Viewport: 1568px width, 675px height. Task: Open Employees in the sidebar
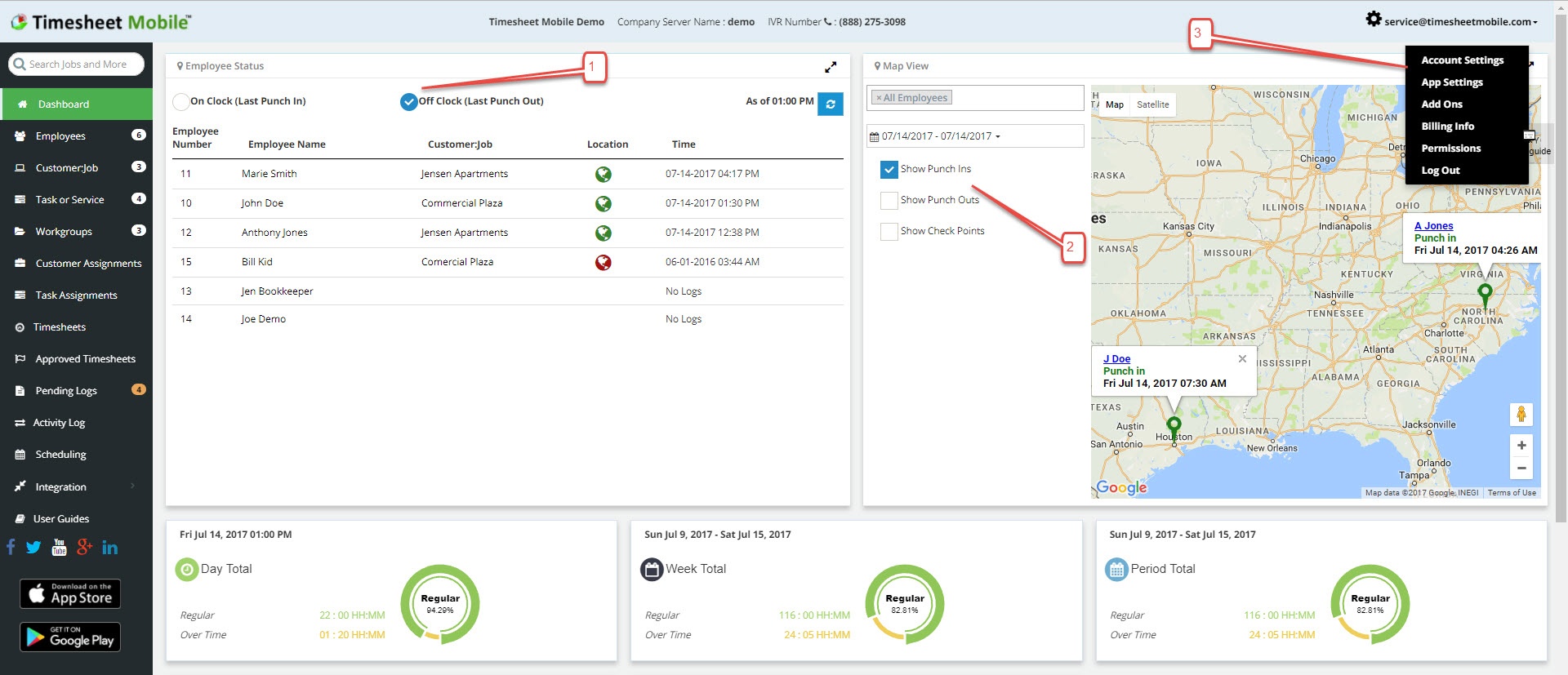pos(76,135)
